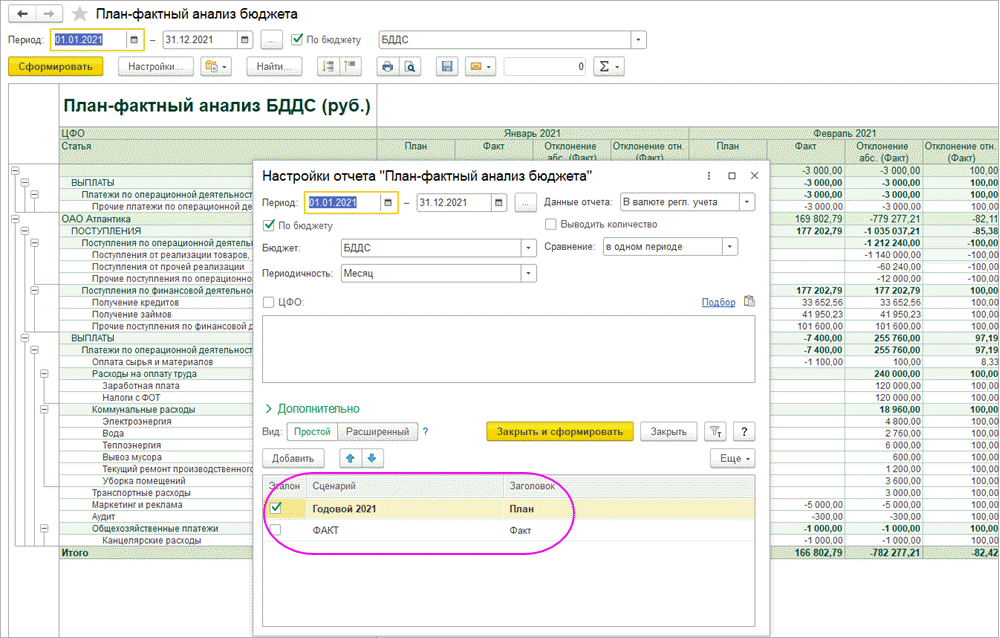The width and height of the screenshot is (1000, 638).
Task: Click the main Сформировать button
Action: [56, 67]
